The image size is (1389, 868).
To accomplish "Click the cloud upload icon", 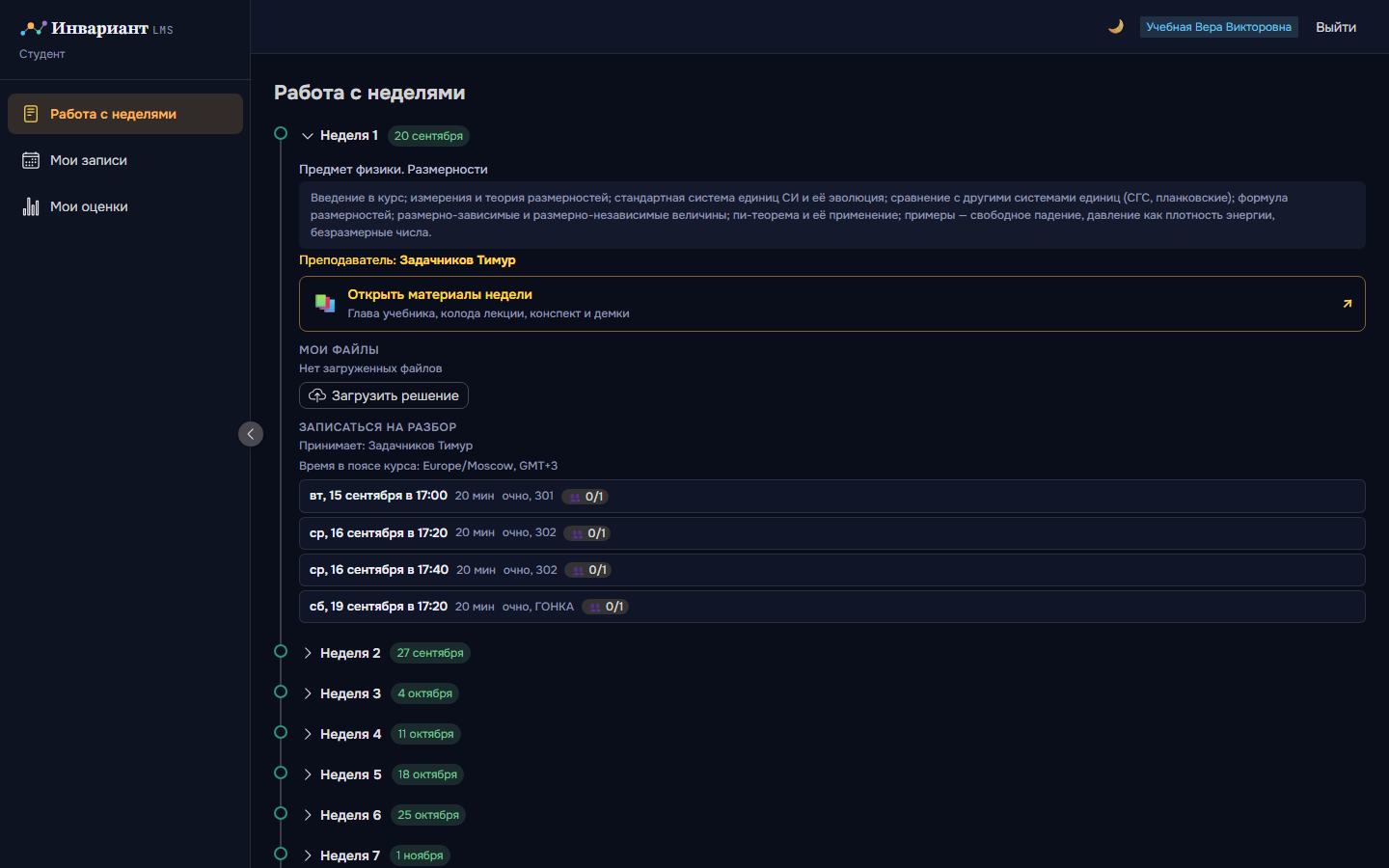I will (317, 395).
